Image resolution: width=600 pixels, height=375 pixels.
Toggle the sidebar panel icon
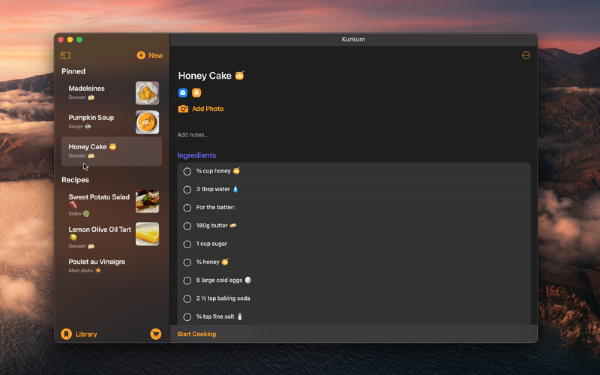[65, 55]
